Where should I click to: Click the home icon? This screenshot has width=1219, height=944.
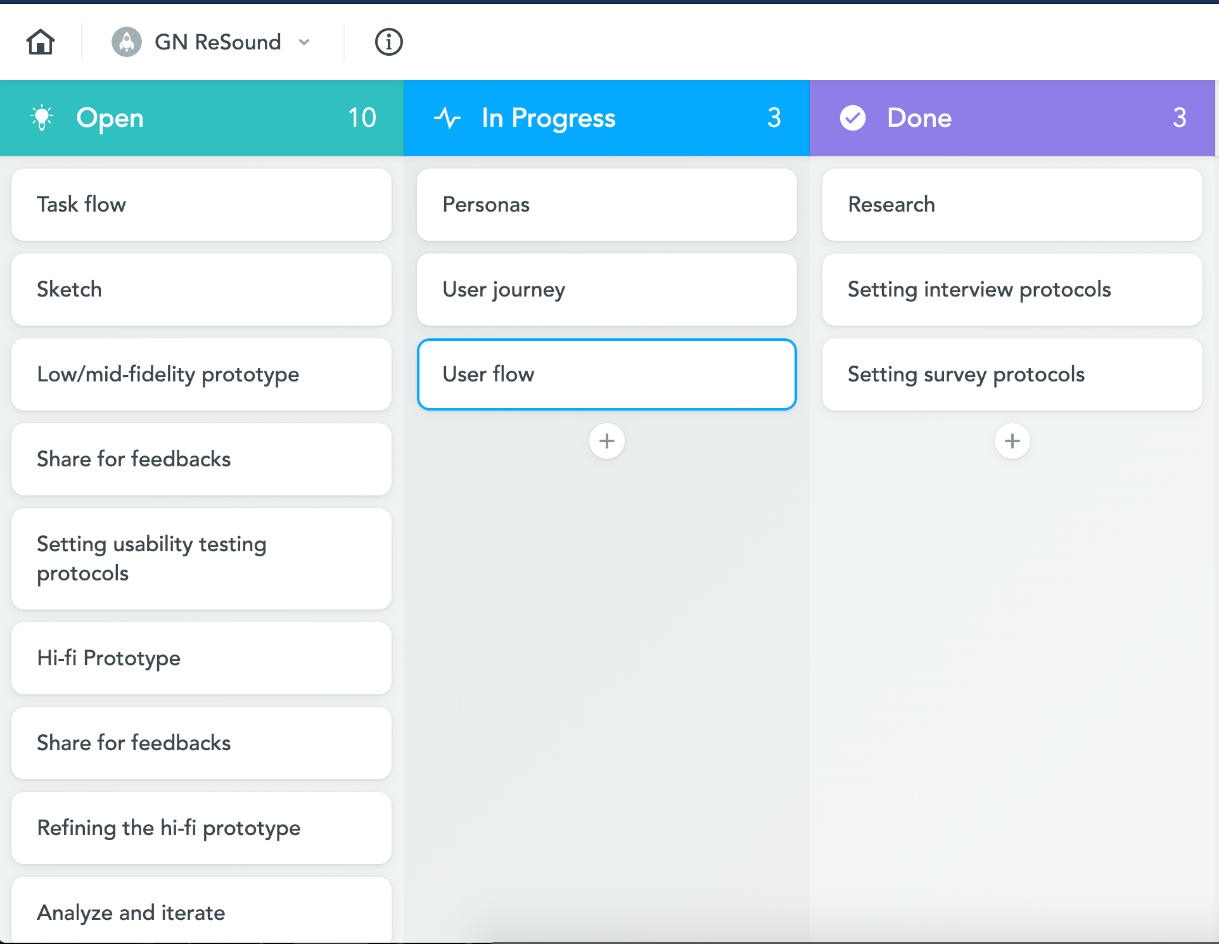click(41, 42)
